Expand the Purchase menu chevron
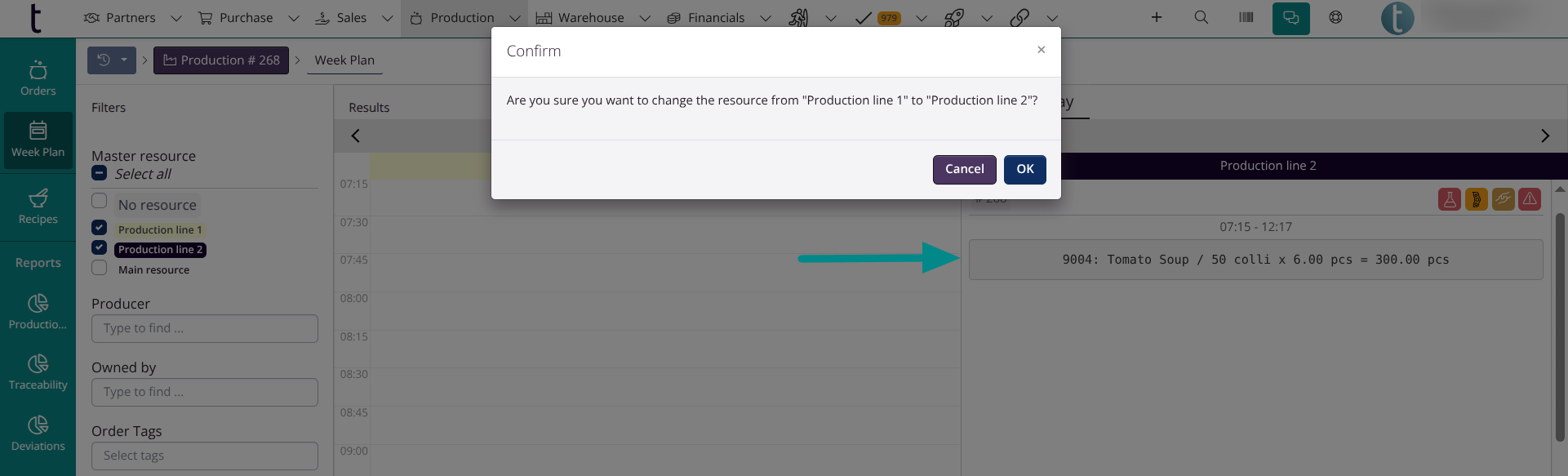 294,18
